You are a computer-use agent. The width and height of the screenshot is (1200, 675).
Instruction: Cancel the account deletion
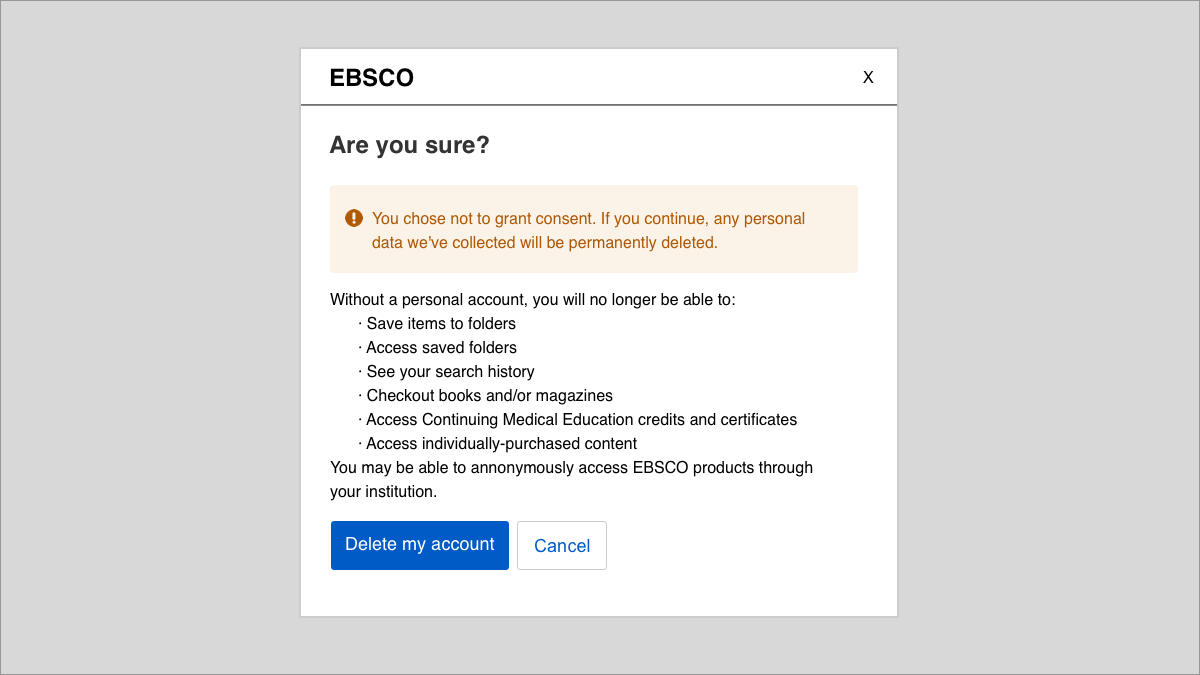click(x=562, y=545)
